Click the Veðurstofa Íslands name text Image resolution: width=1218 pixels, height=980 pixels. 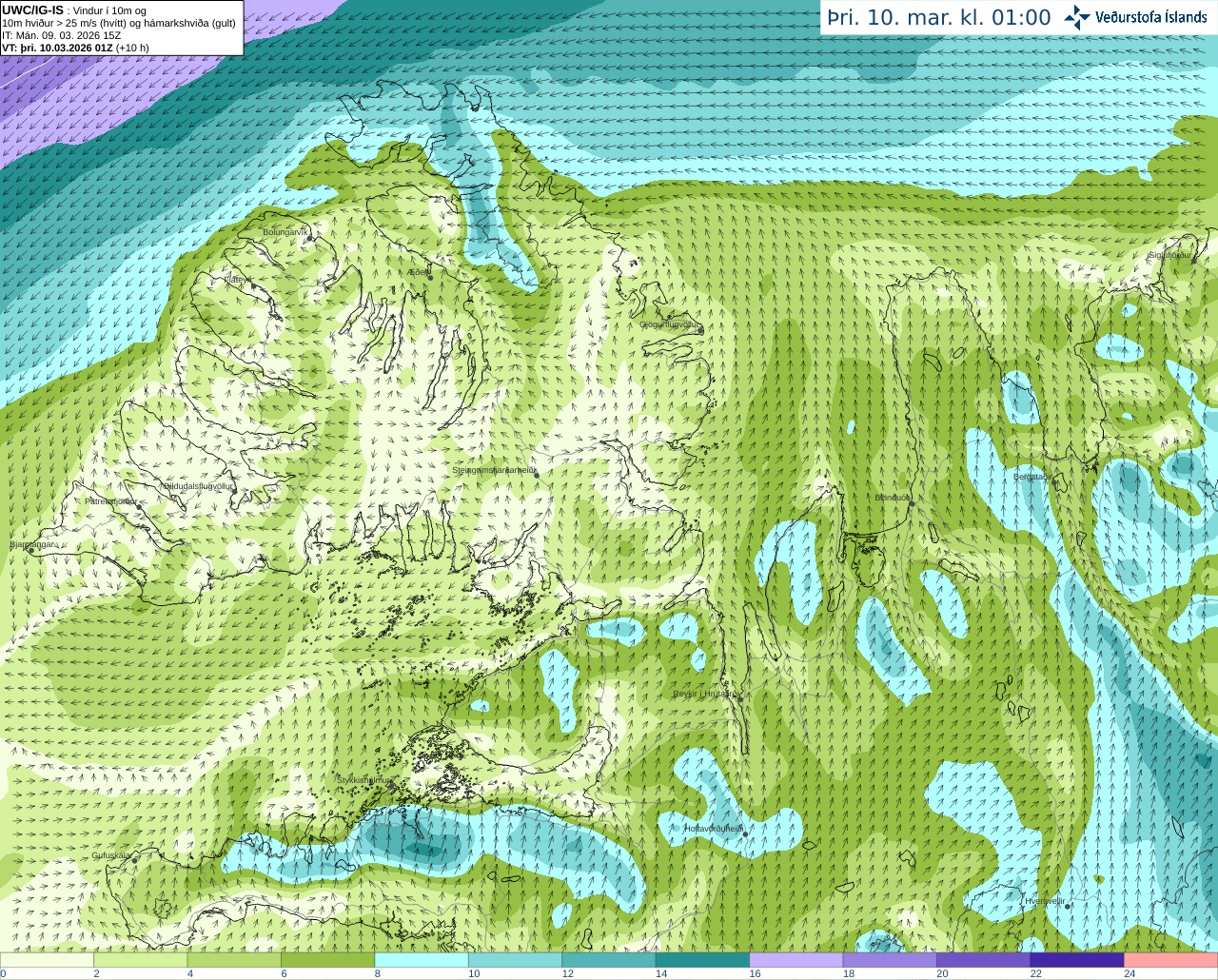pos(1151,17)
